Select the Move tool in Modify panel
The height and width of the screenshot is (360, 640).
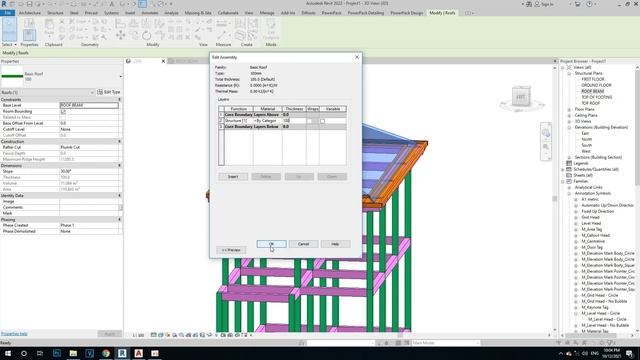120,36
